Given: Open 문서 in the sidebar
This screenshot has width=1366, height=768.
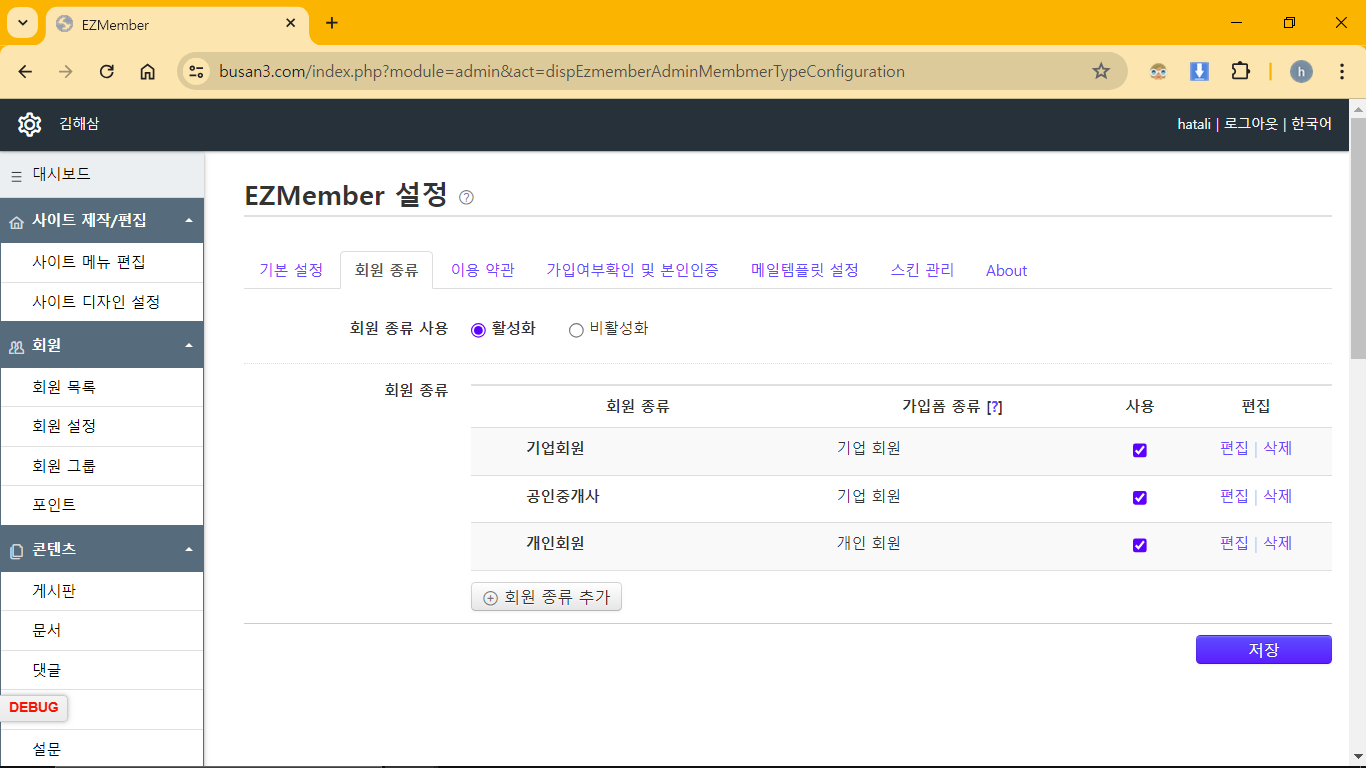Looking at the screenshot, I should (x=102, y=631).
